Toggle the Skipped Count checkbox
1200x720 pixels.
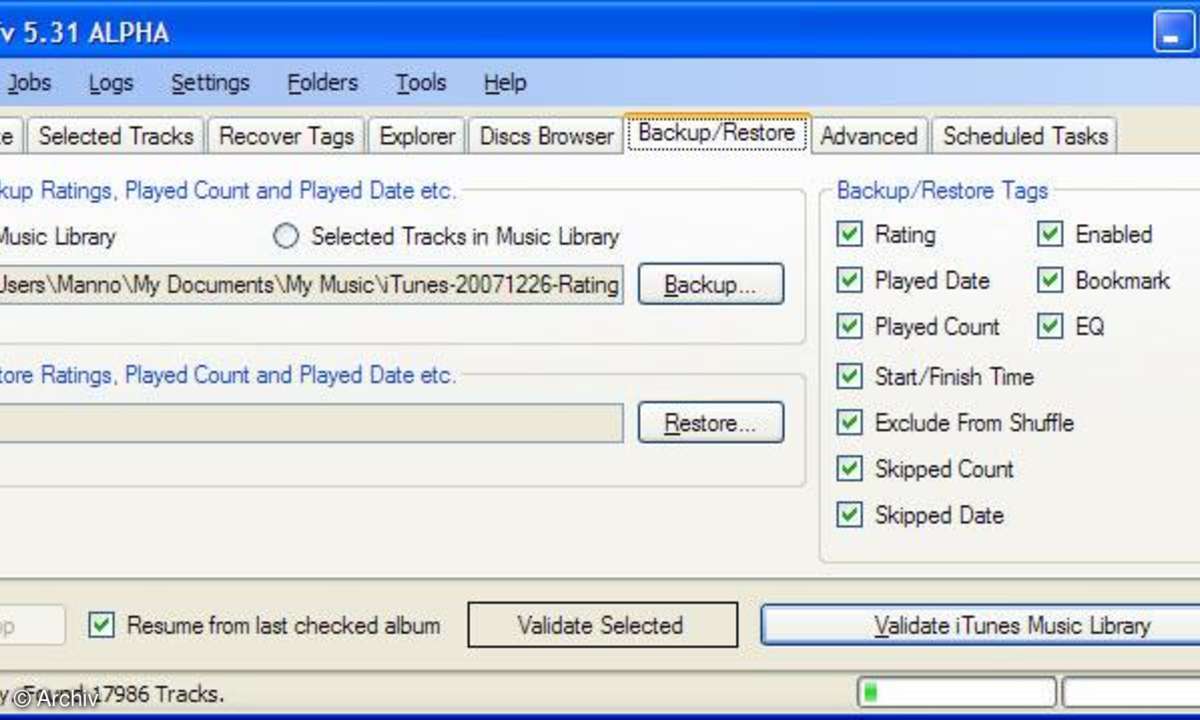click(849, 468)
